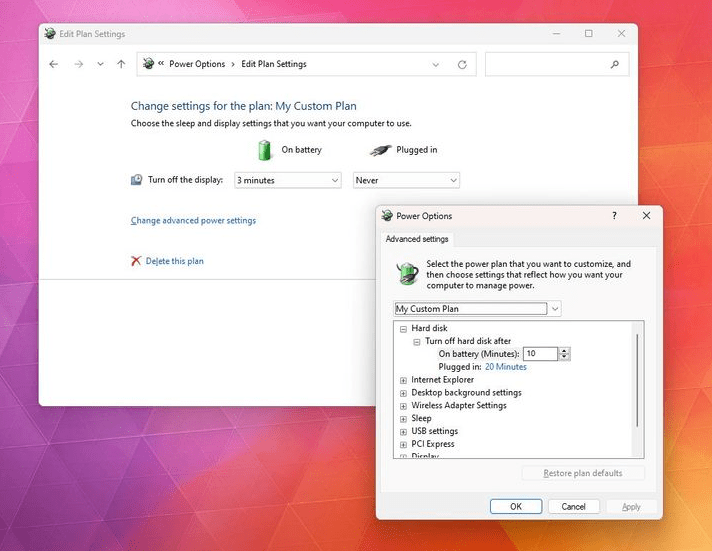Select Wireless Adapter Settings label
The image size is (712, 551).
click(459, 405)
